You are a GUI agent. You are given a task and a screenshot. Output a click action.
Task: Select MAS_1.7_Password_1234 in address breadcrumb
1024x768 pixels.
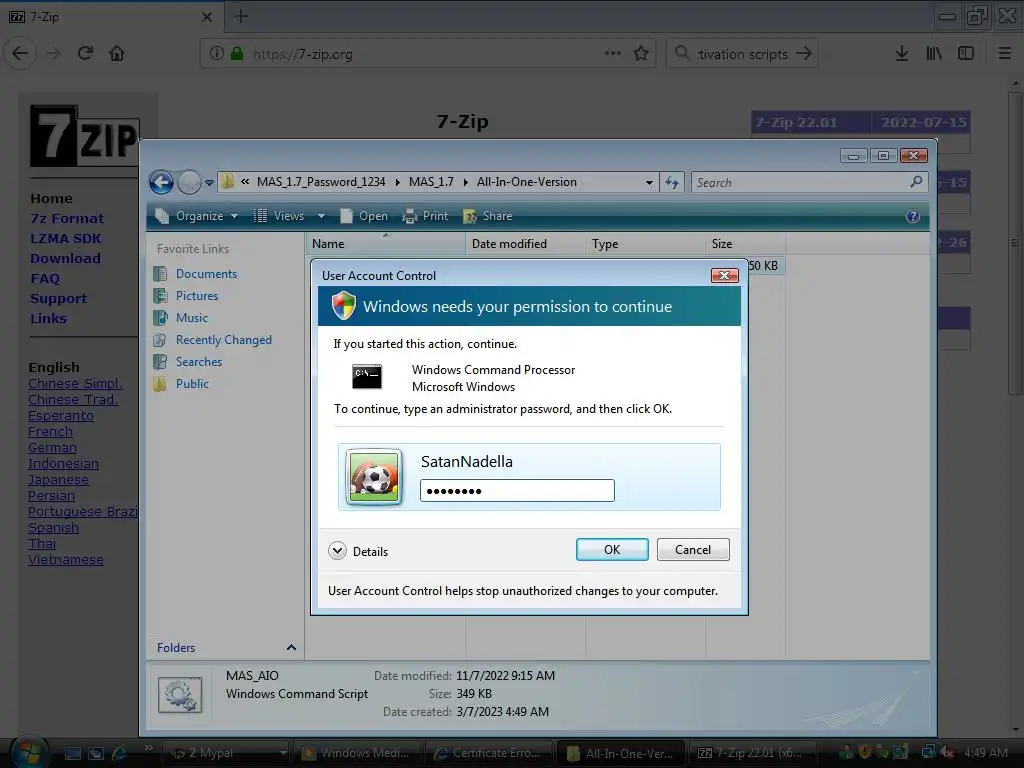point(321,182)
